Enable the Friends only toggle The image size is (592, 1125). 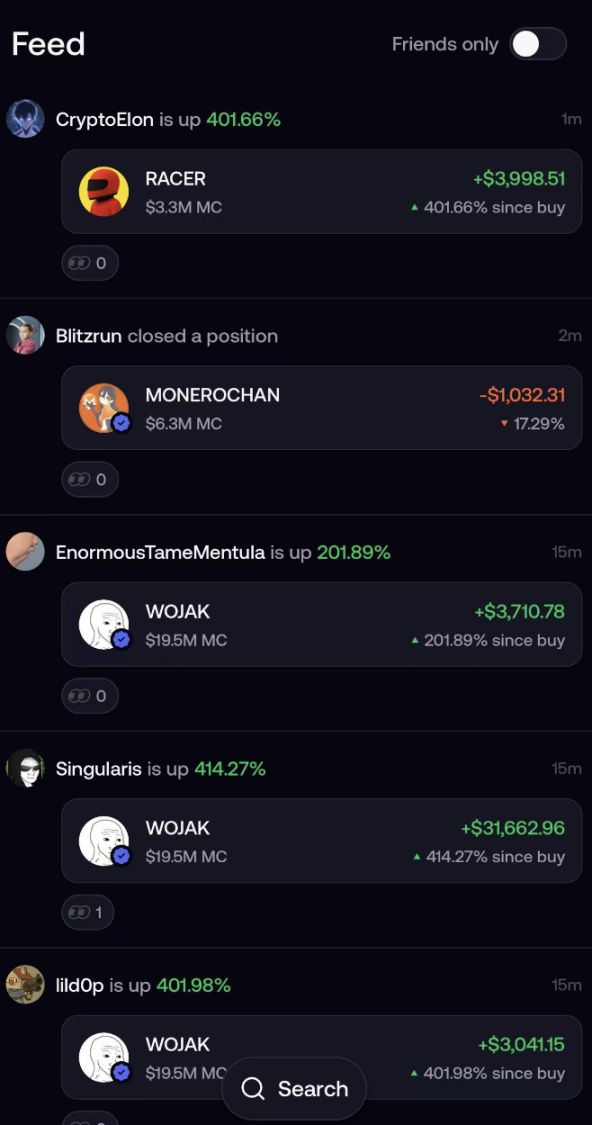click(537, 44)
